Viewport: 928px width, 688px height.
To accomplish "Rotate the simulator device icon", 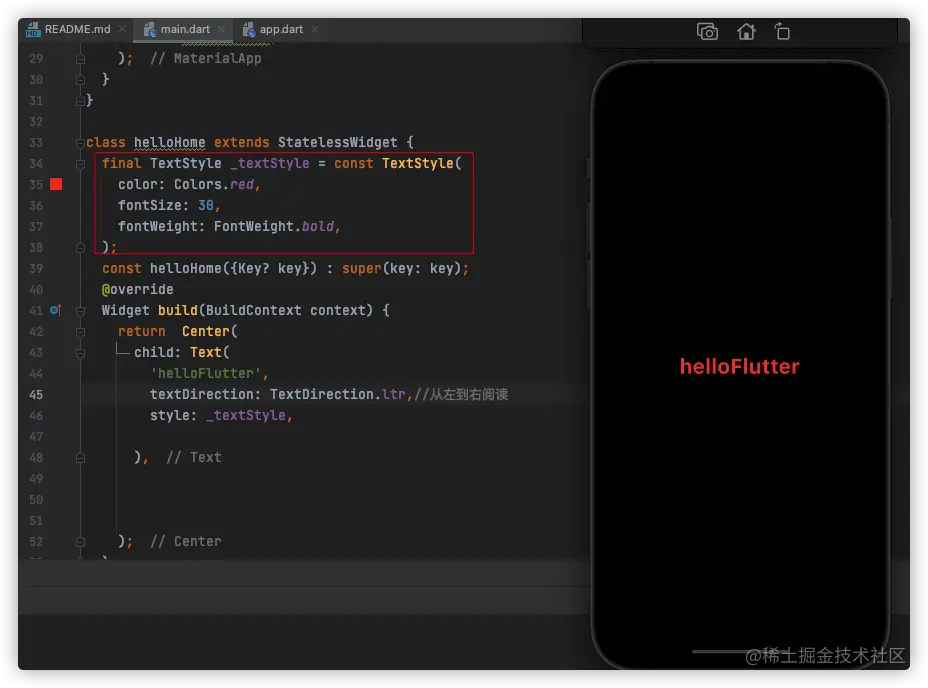I will coord(782,31).
